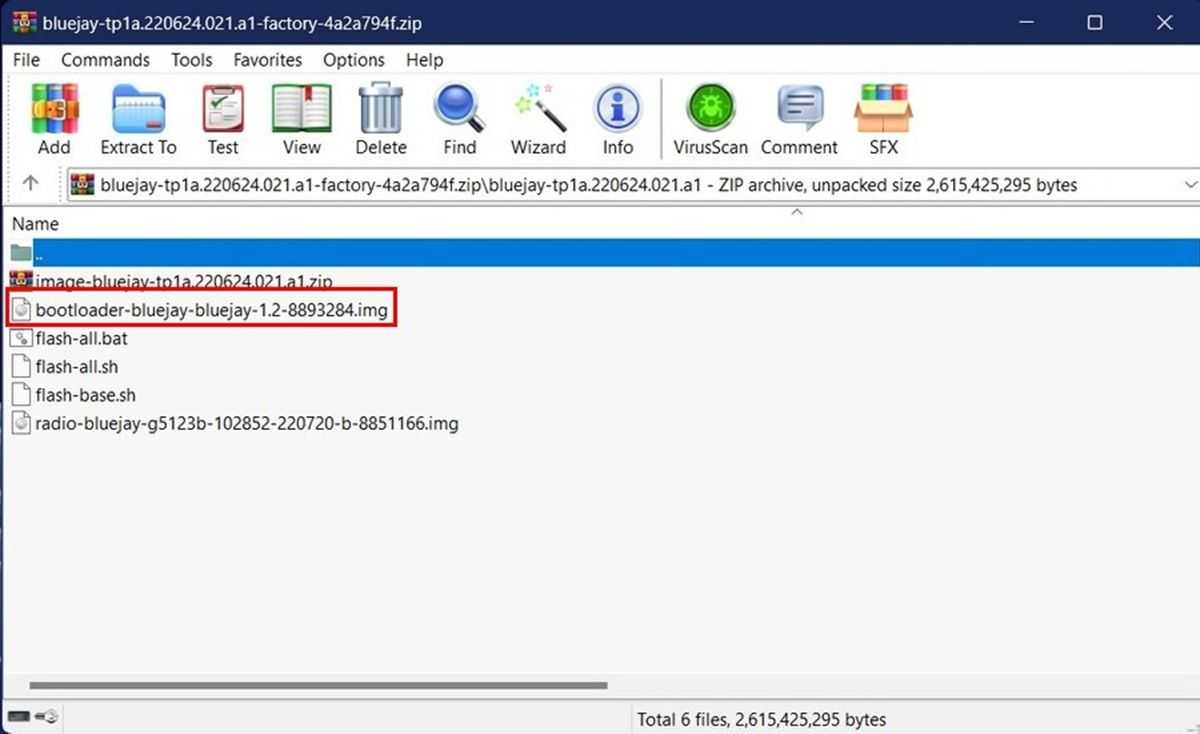1200x734 pixels.
Task: Click the Extract To folder icon
Action: tap(138, 119)
